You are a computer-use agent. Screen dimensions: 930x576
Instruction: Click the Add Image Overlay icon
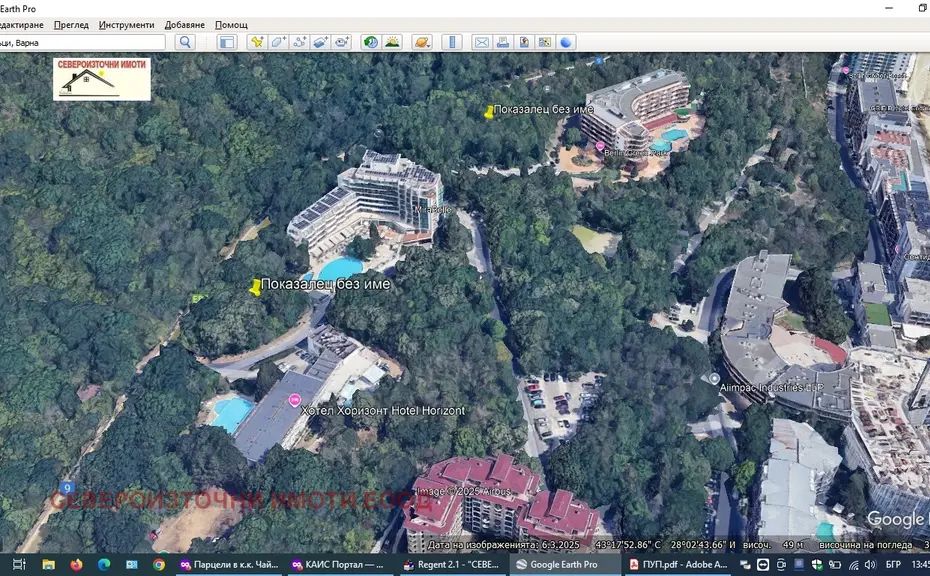pyautogui.click(x=320, y=42)
